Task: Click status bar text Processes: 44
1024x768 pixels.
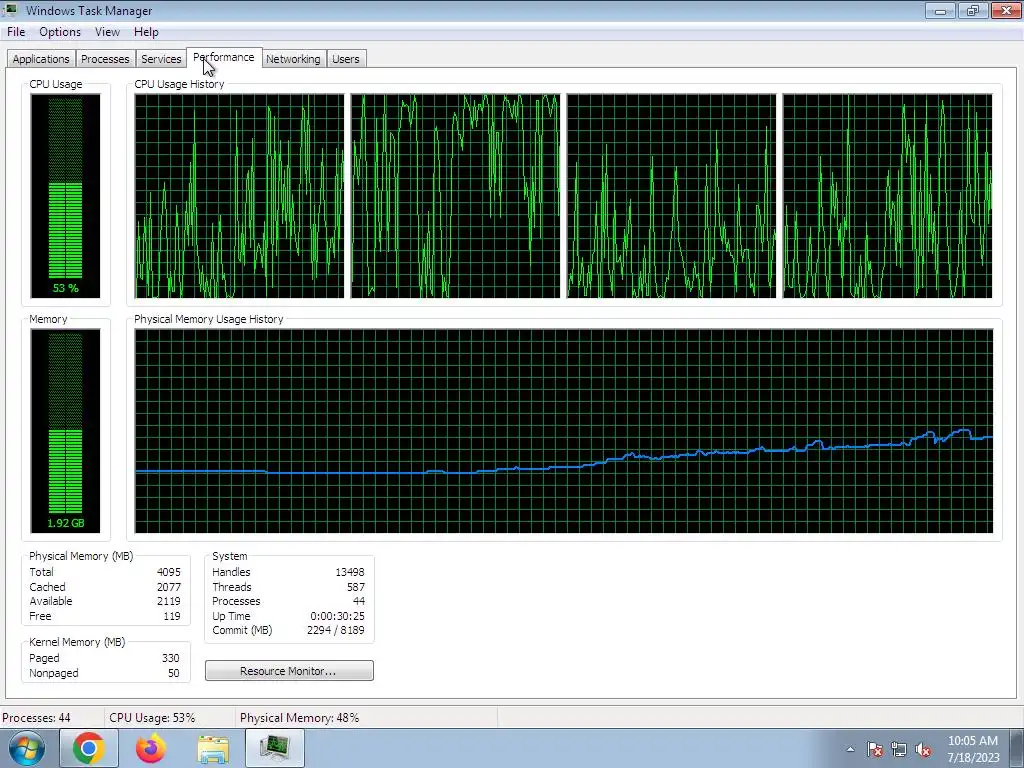Action: [x=37, y=718]
